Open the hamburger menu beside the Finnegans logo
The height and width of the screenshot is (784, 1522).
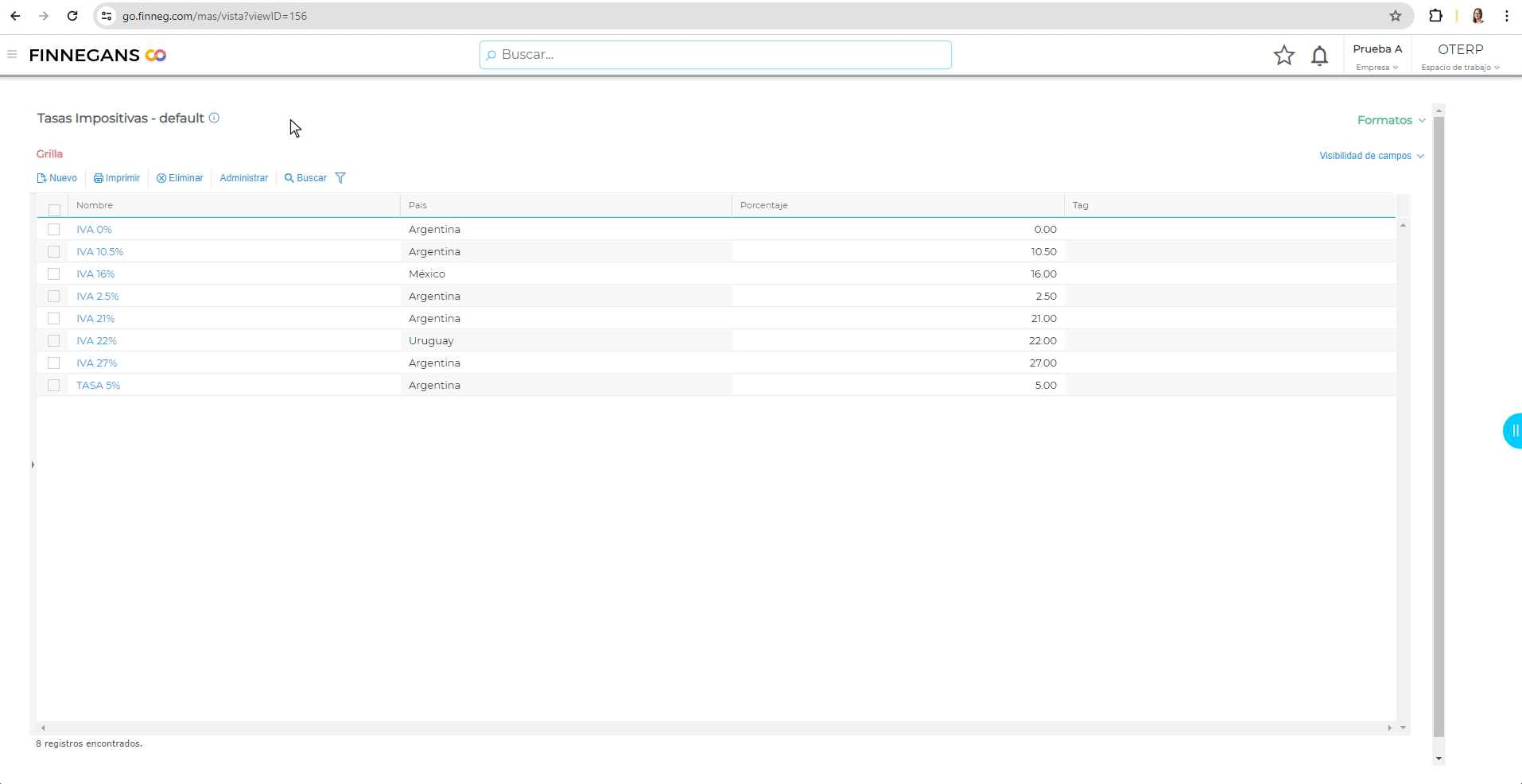coord(12,55)
